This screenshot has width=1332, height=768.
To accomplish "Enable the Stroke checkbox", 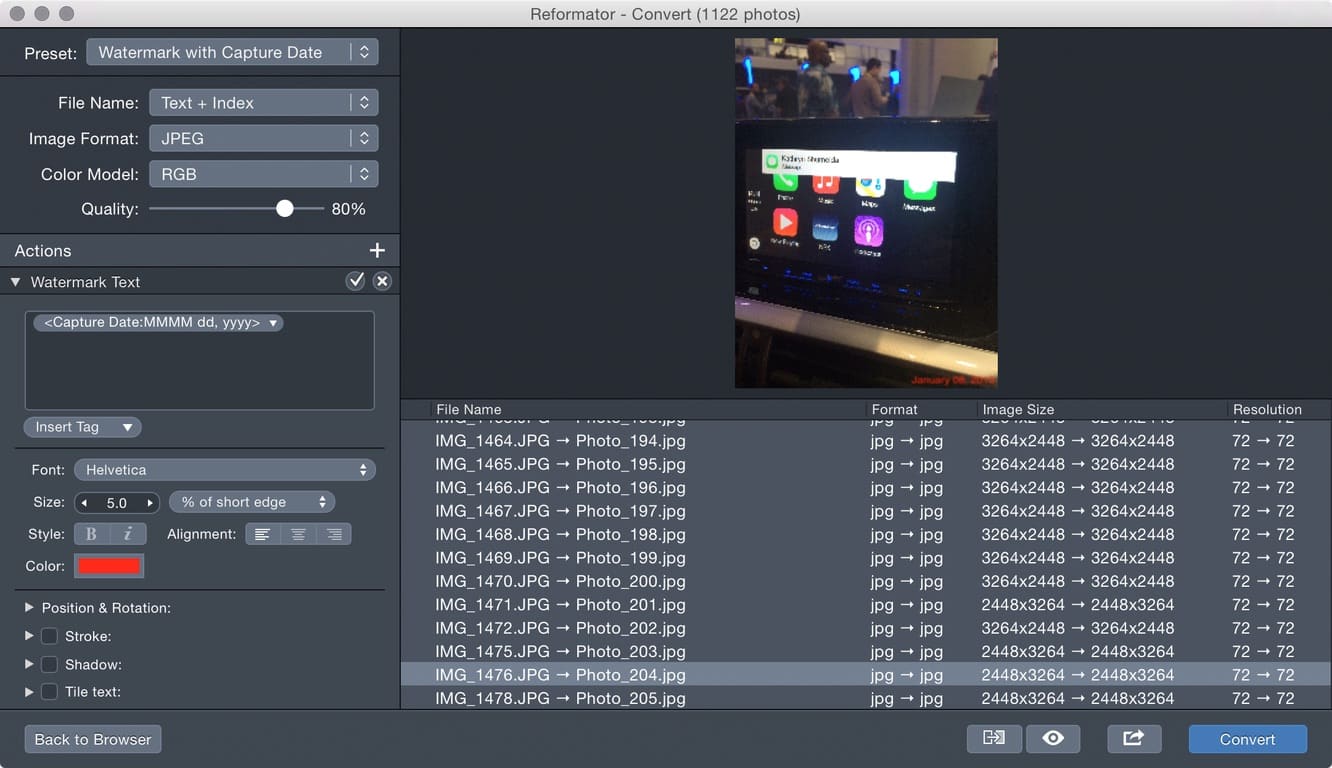I will 49,636.
